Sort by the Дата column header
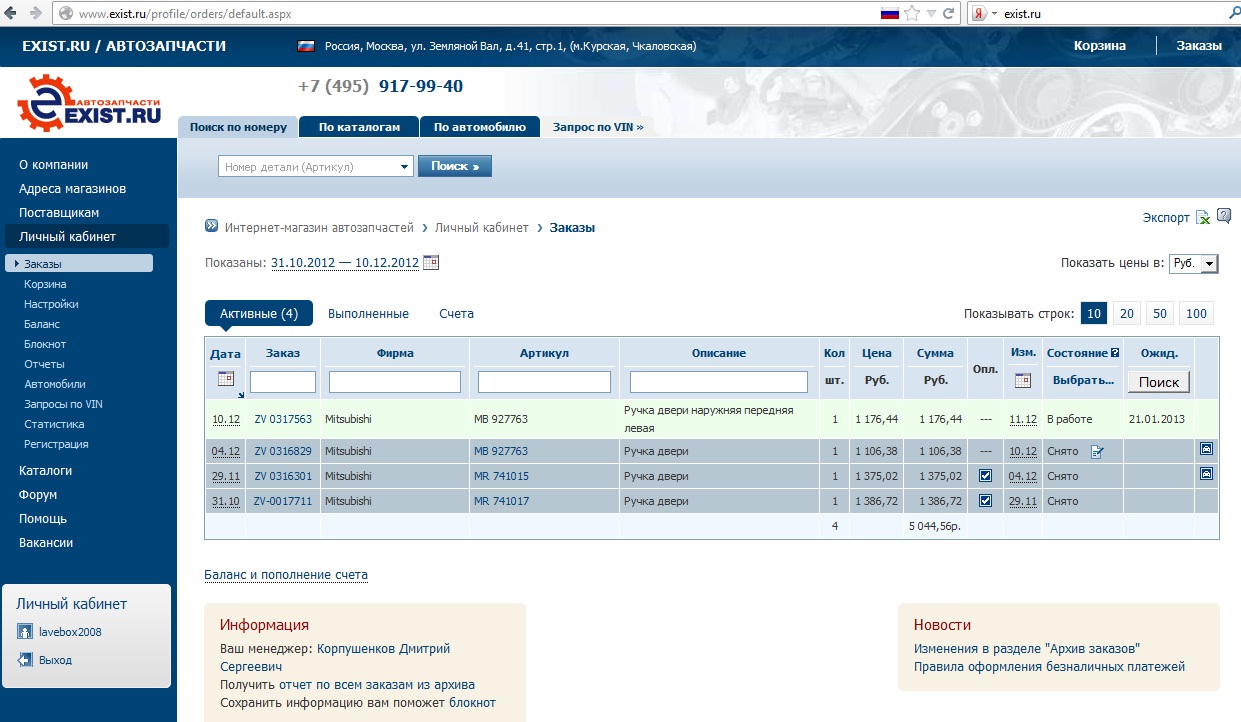 pos(225,353)
